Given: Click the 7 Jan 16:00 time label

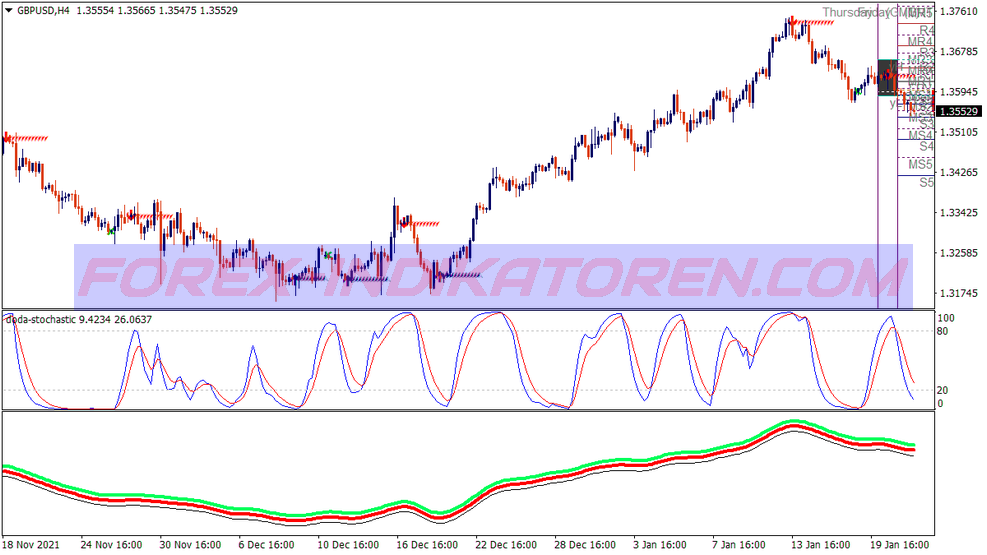Looking at the screenshot, I should pyautogui.click(x=740, y=545).
